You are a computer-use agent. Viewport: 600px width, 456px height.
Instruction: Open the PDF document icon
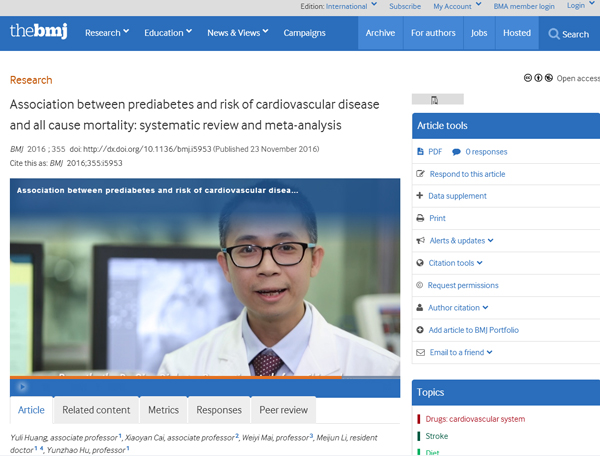[419, 152]
